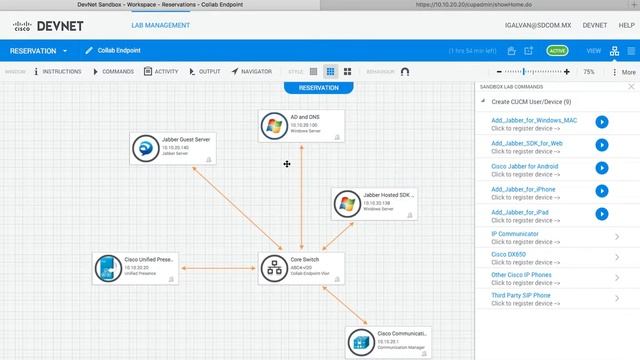The height and width of the screenshot is (360, 640).
Task: Click the IP Communicator link
Action: click(515, 234)
